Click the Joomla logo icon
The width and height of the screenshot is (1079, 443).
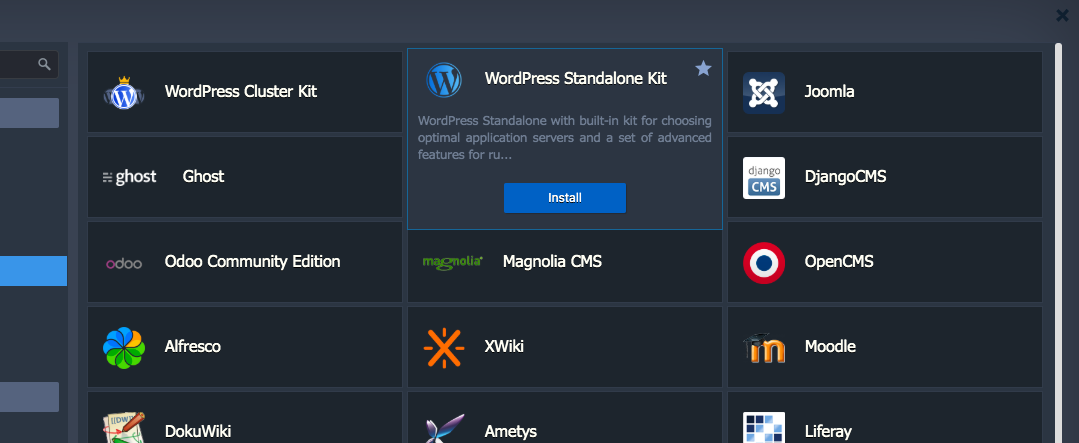764,92
